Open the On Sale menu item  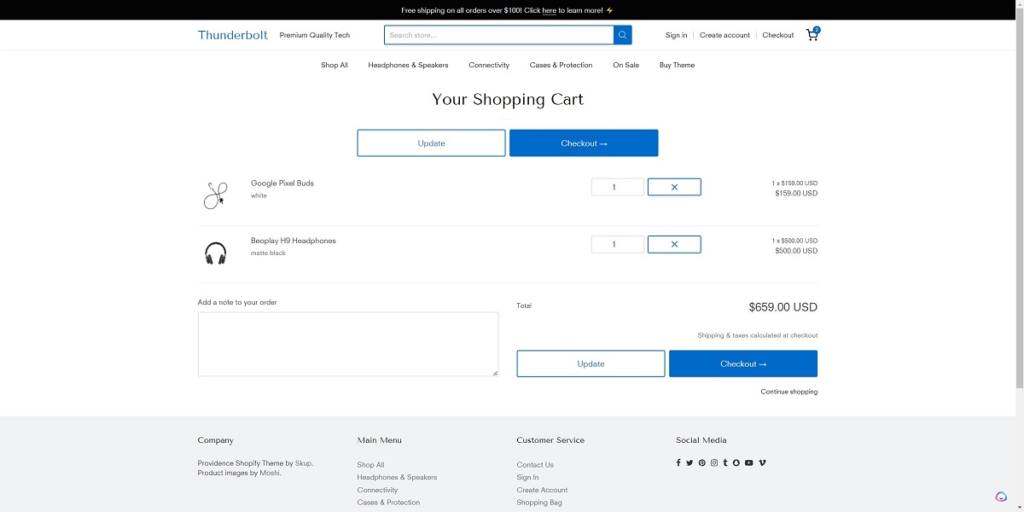pos(626,65)
